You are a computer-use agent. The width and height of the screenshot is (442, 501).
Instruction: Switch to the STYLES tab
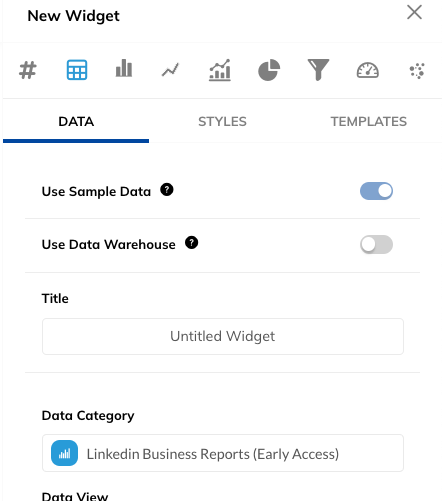[x=222, y=122]
